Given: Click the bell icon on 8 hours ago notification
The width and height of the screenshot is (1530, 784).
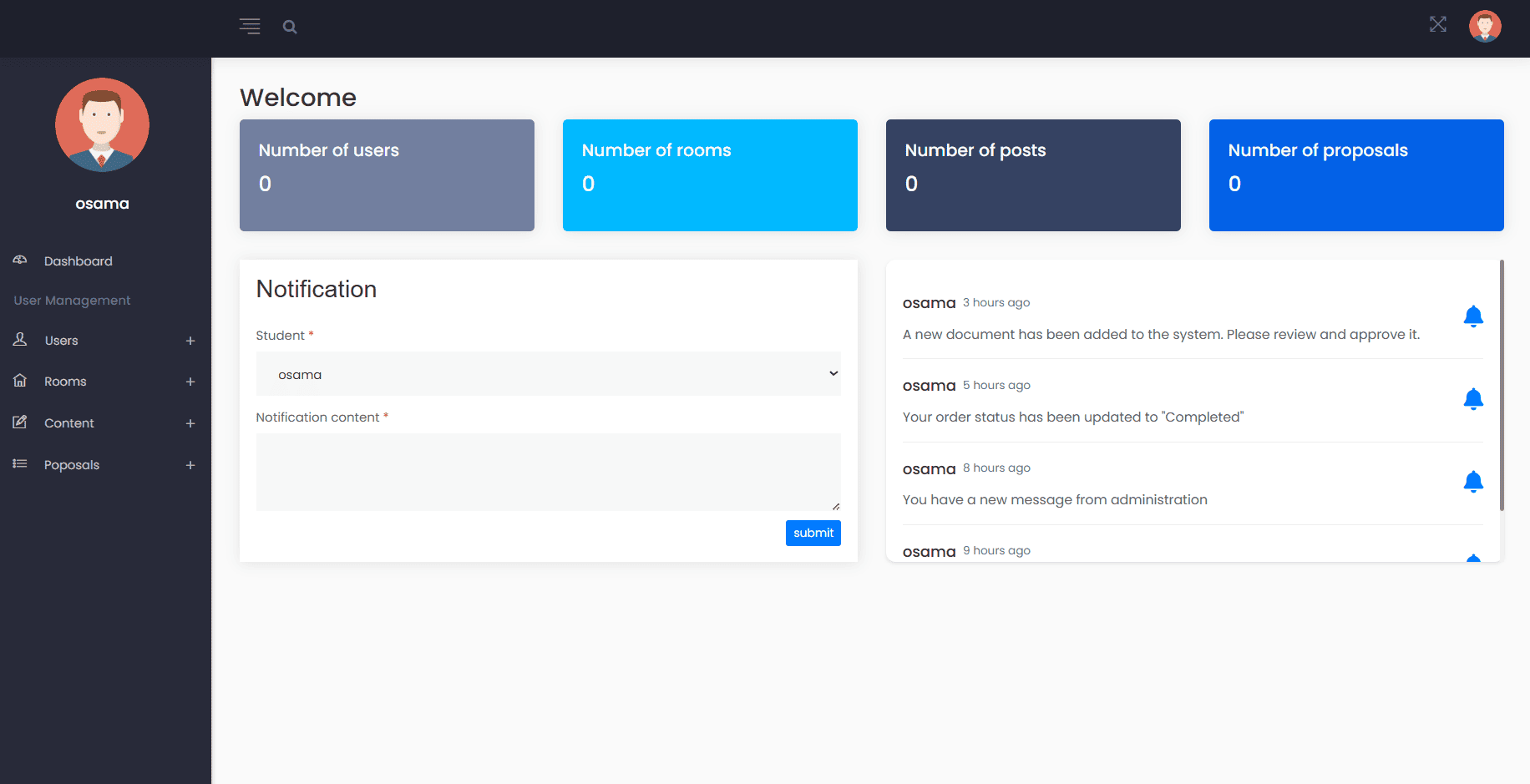Looking at the screenshot, I should pos(1472,482).
